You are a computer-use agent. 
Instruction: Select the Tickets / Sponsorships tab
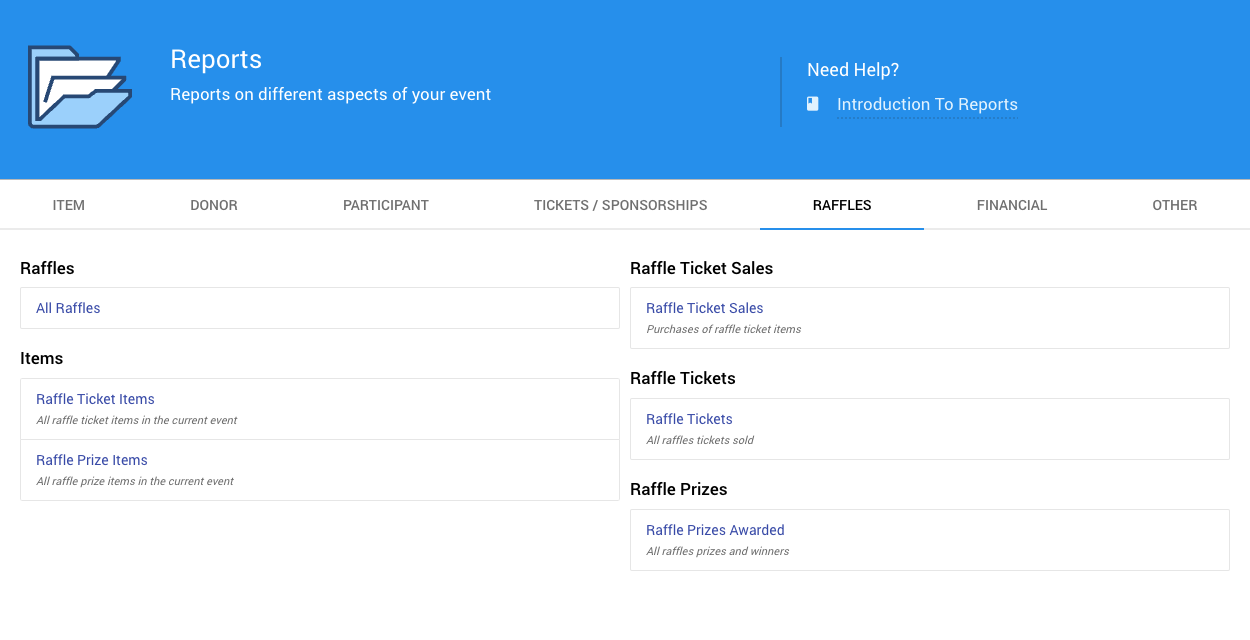point(620,205)
